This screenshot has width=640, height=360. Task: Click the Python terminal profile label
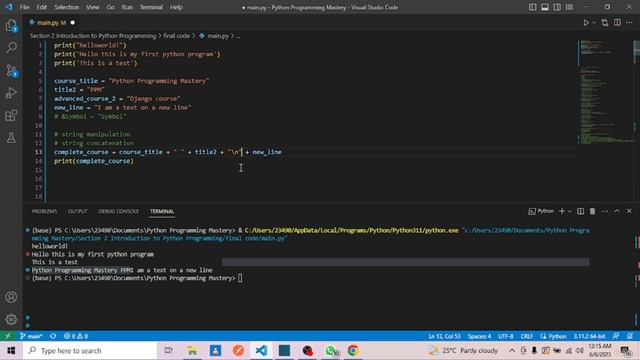[x=541, y=211]
